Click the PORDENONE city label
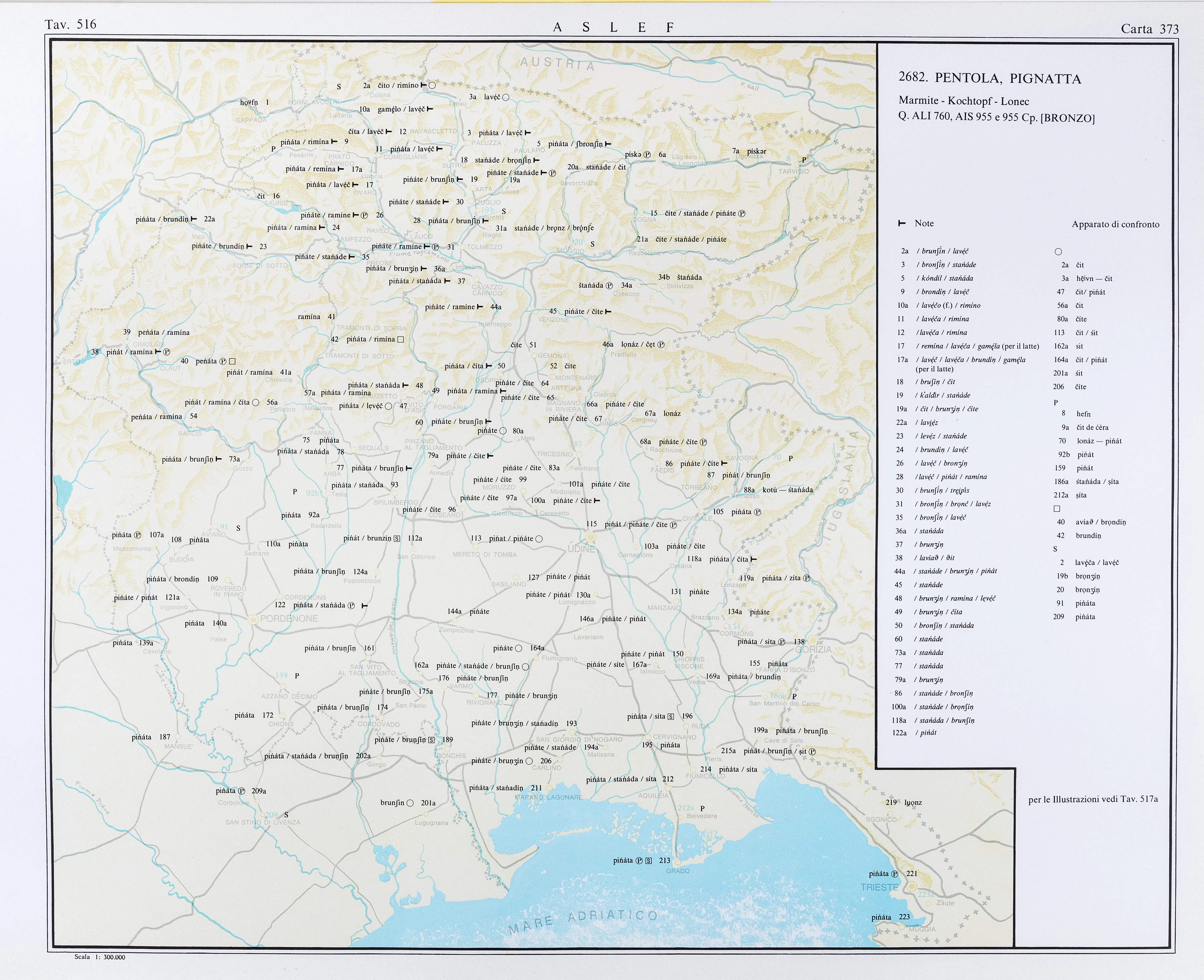Screen dimensions: 1204x980 (x=289, y=619)
